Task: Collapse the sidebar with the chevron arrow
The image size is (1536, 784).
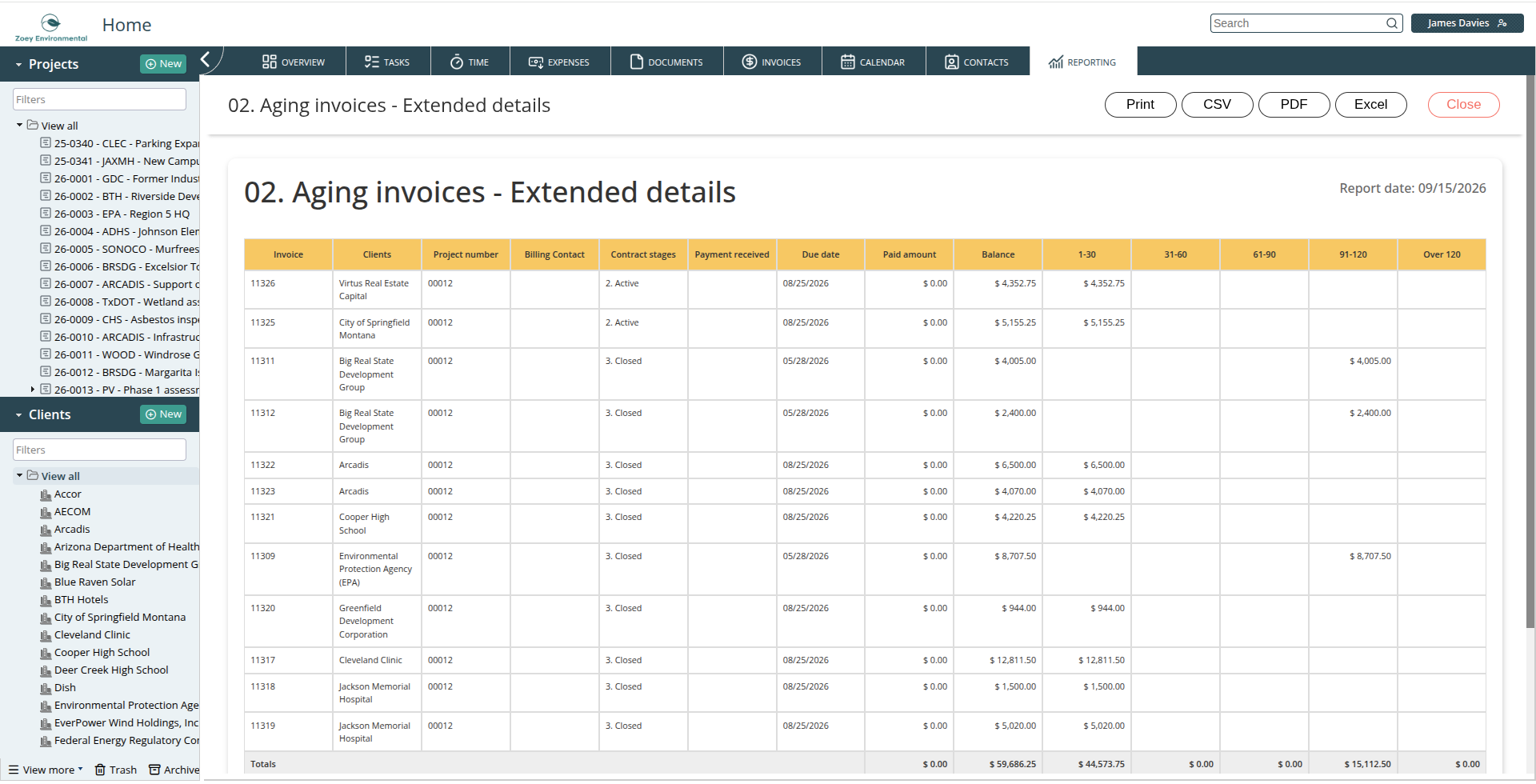Action: pos(206,59)
